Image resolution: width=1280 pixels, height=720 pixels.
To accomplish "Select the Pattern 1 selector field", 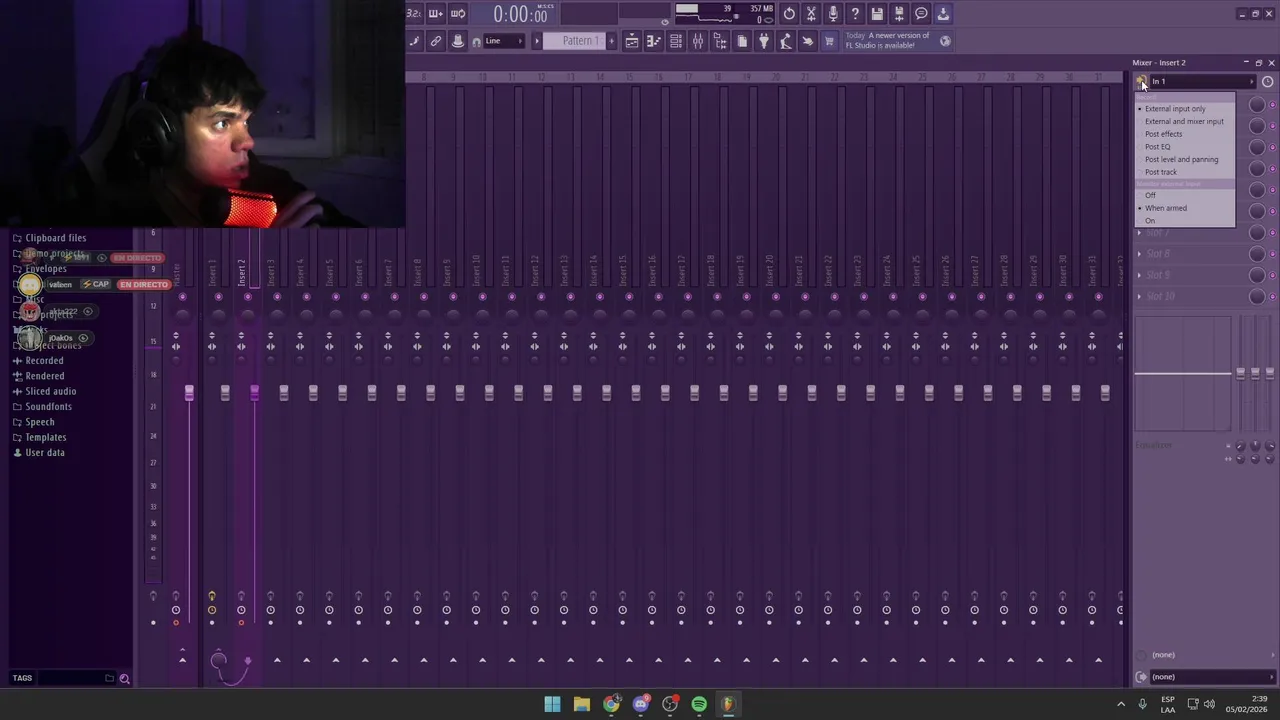I will (575, 41).
